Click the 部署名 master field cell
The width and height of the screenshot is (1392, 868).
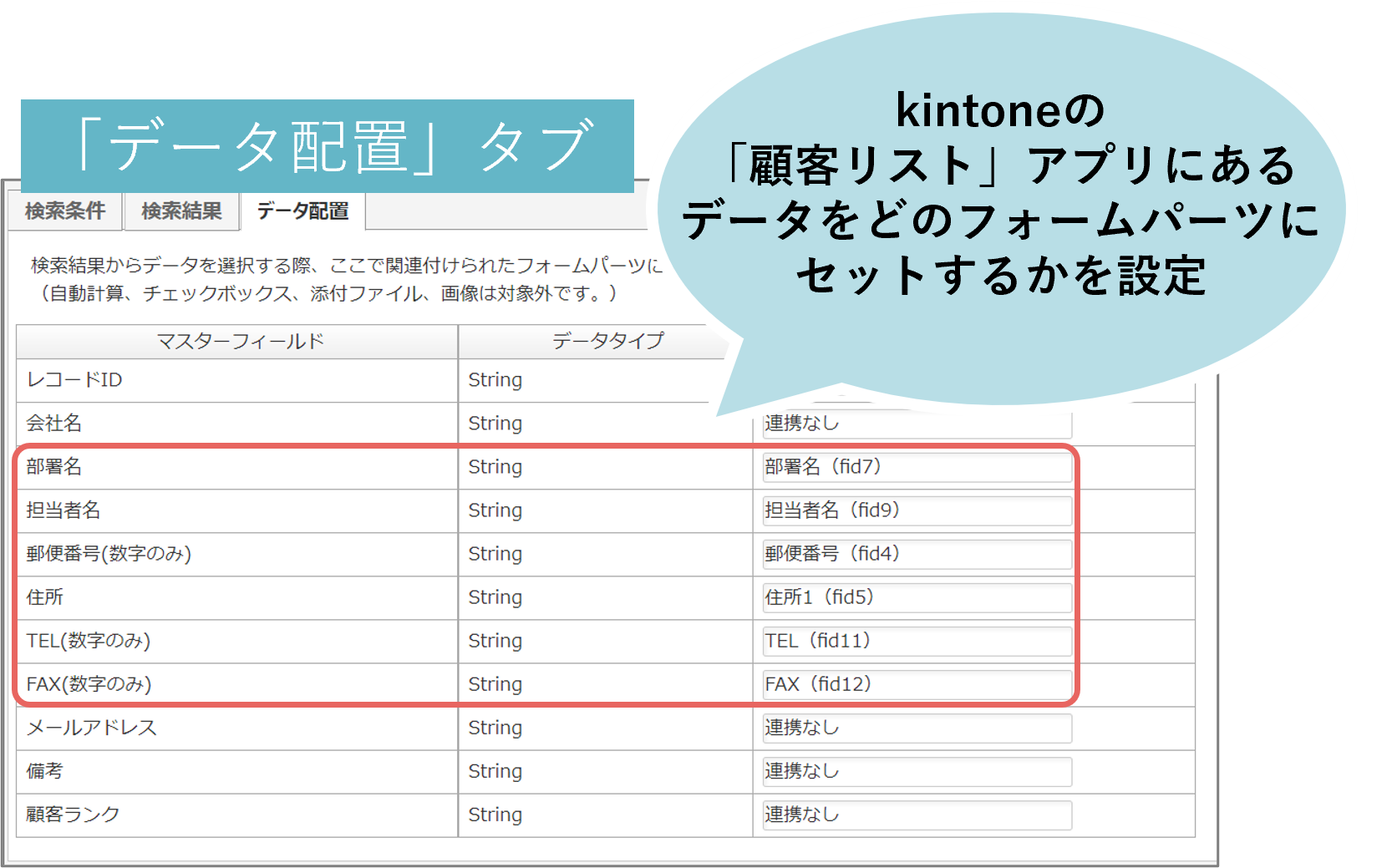[237, 467]
